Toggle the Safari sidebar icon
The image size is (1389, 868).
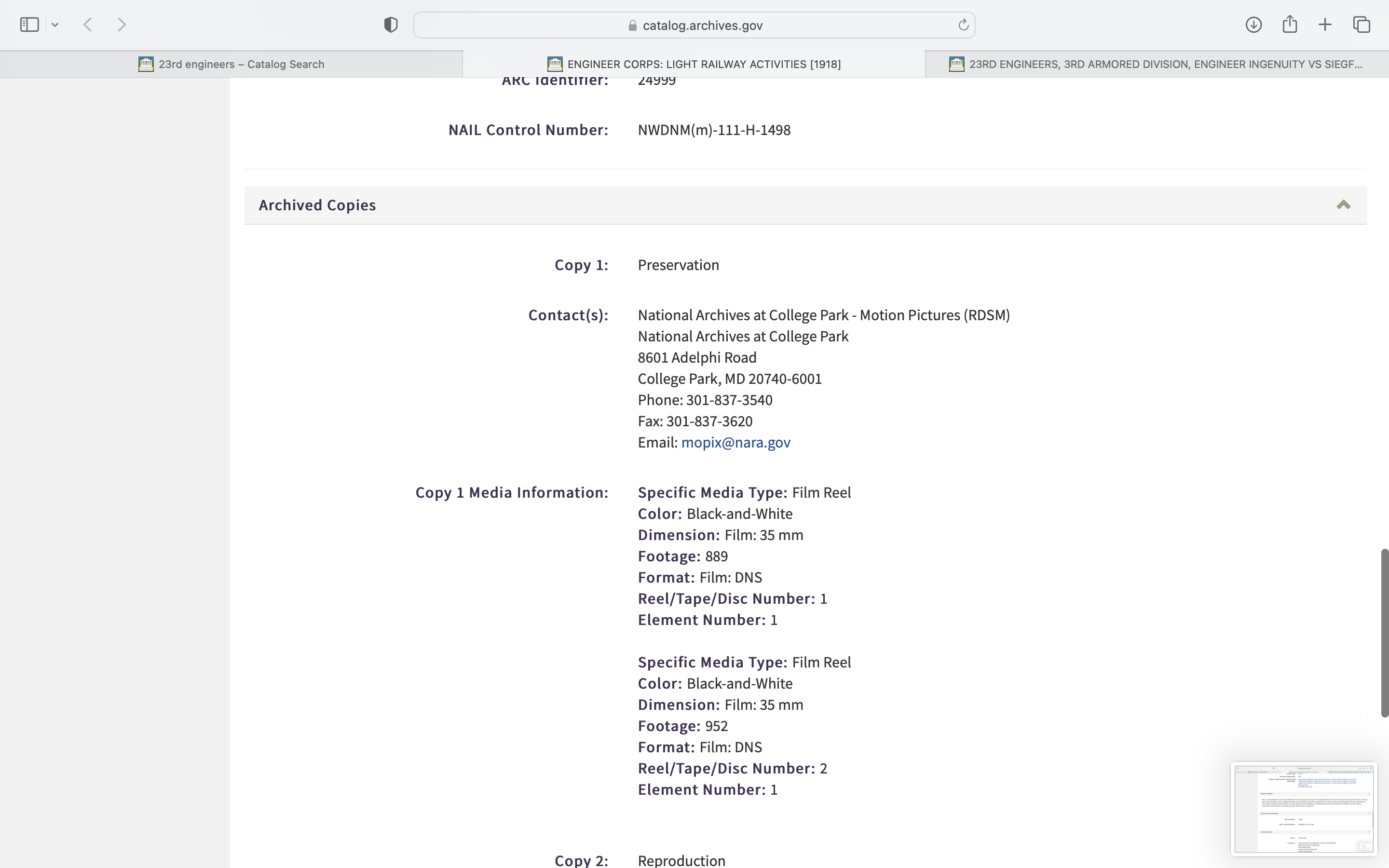coord(29,25)
